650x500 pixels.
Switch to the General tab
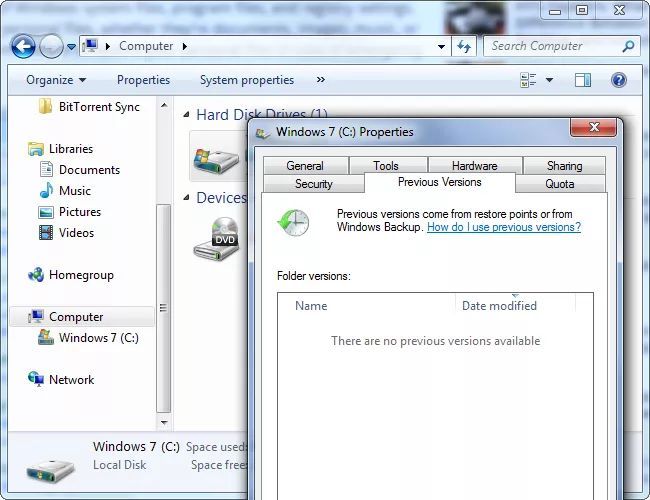point(305,166)
